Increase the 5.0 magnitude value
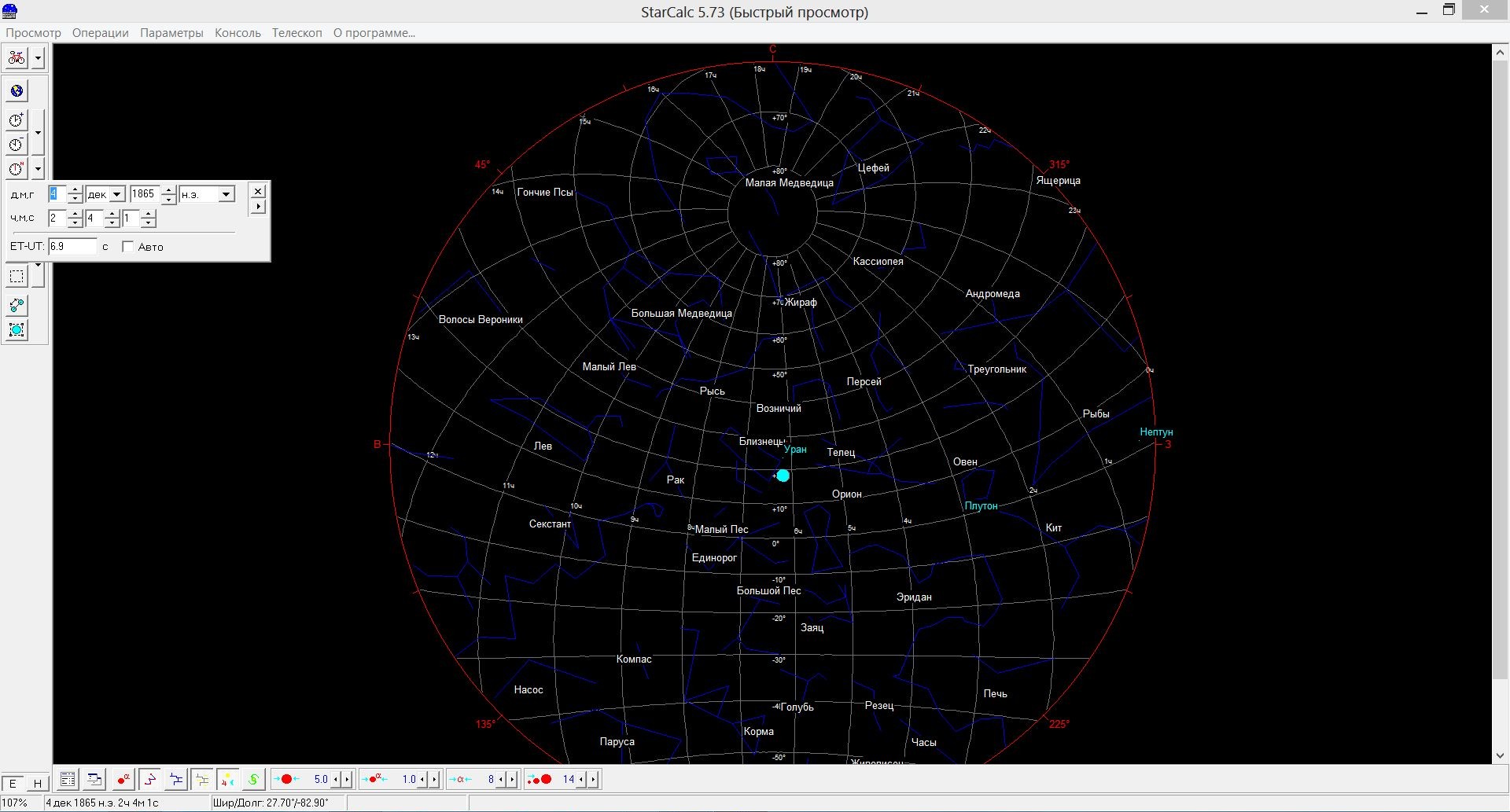1510x812 pixels. click(x=347, y=780)
